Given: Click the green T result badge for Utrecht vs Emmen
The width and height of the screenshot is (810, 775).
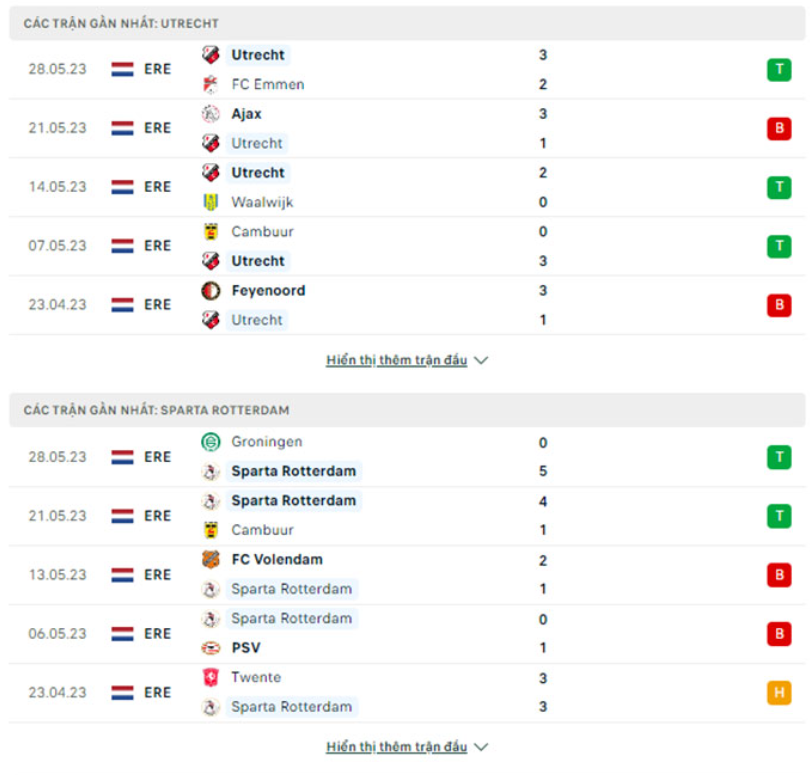Looking at the screenshot, I should (x=779, y=69).
